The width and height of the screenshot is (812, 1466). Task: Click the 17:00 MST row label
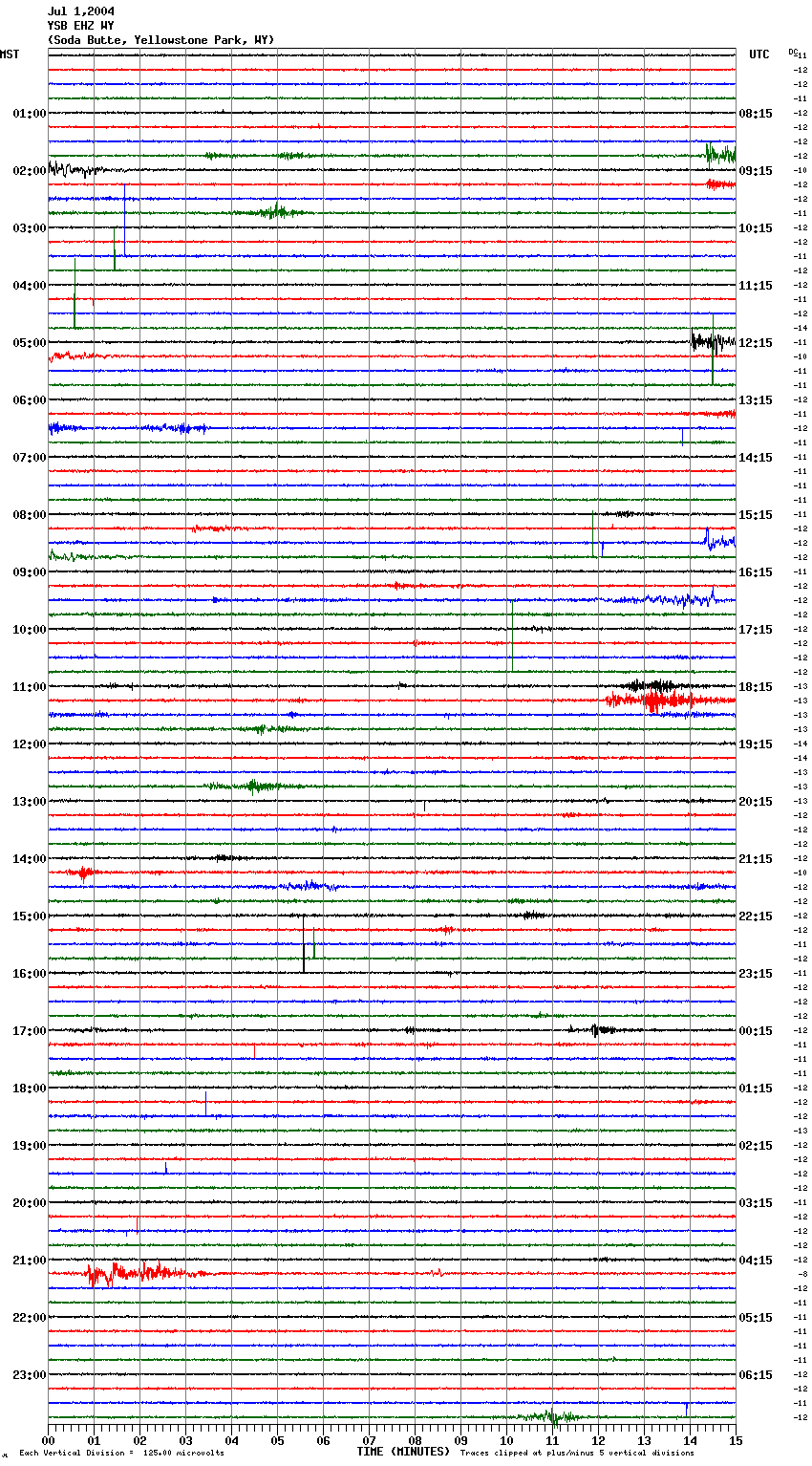tap(29, 1031)
